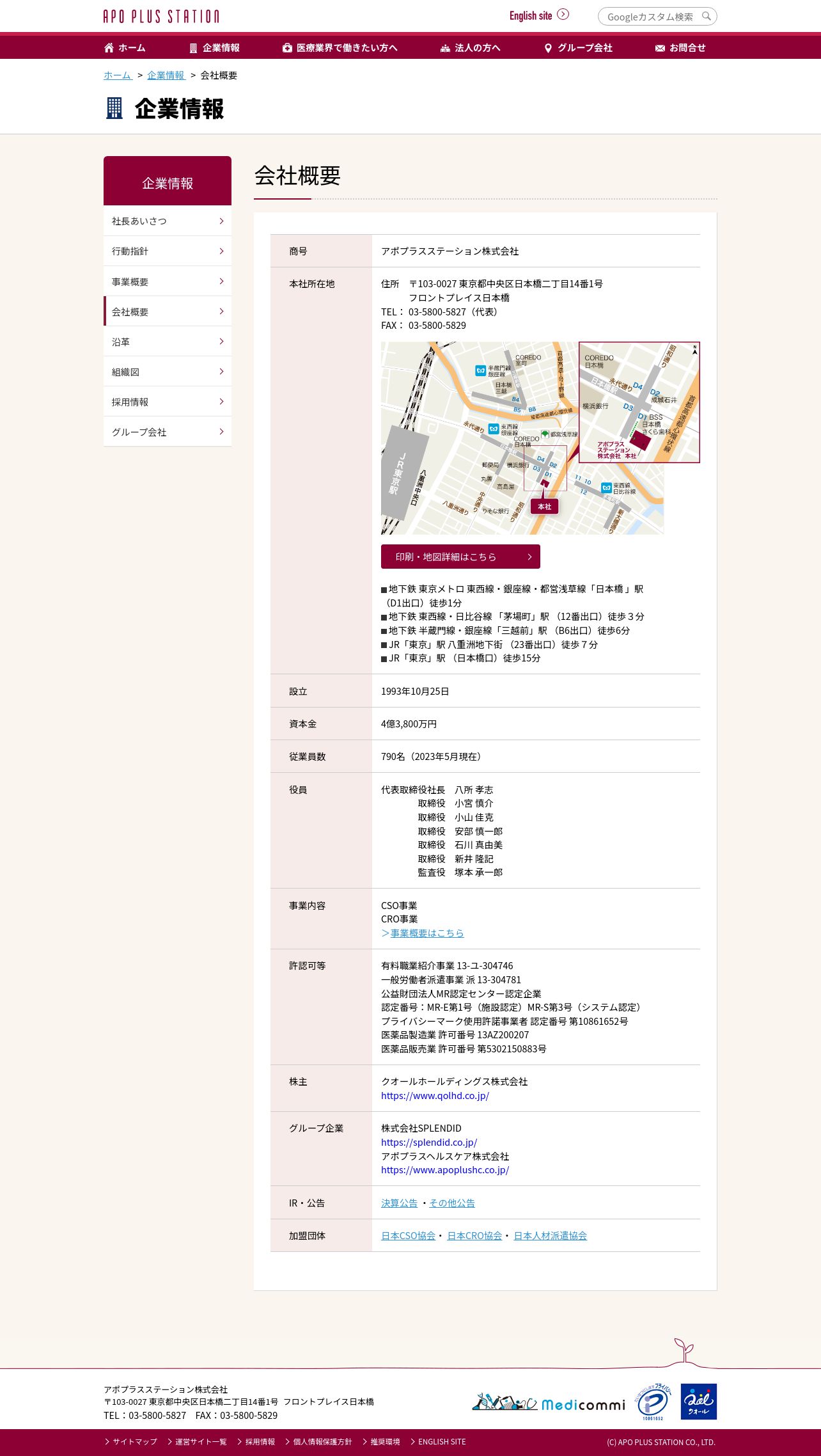Viewport: 821px width, 1456px height.
Task: Open the 日本人材派遣協会 link
Action: pyautogui.click(x=551, y=1236)
